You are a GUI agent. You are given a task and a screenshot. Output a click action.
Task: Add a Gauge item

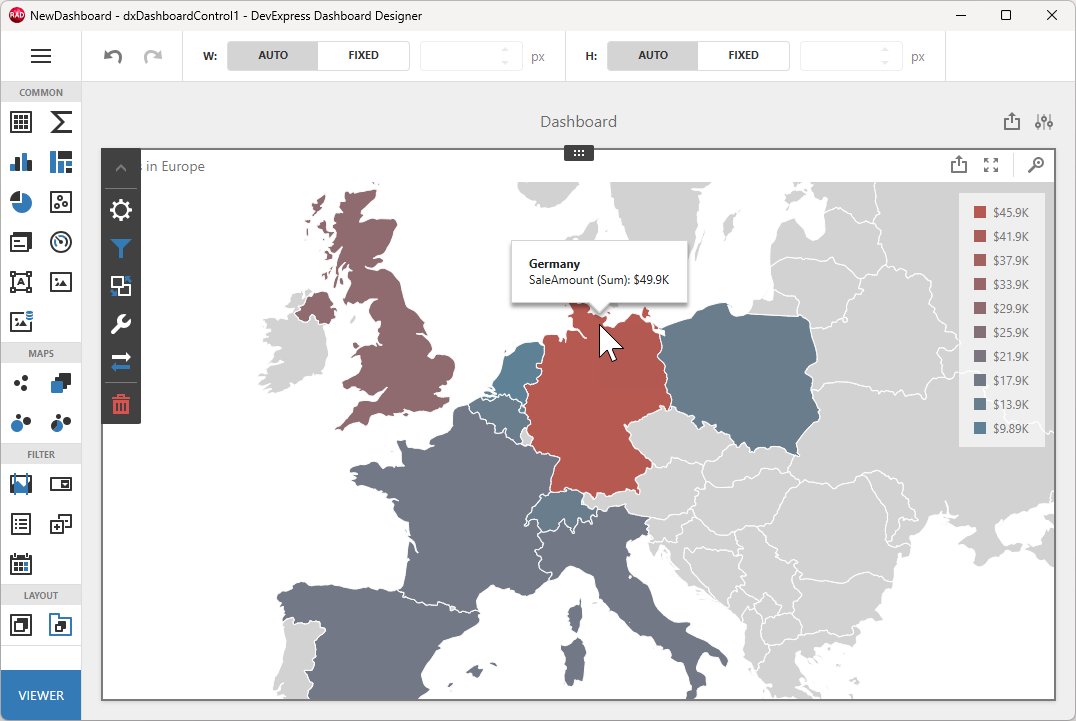click(x=61, y=242)
